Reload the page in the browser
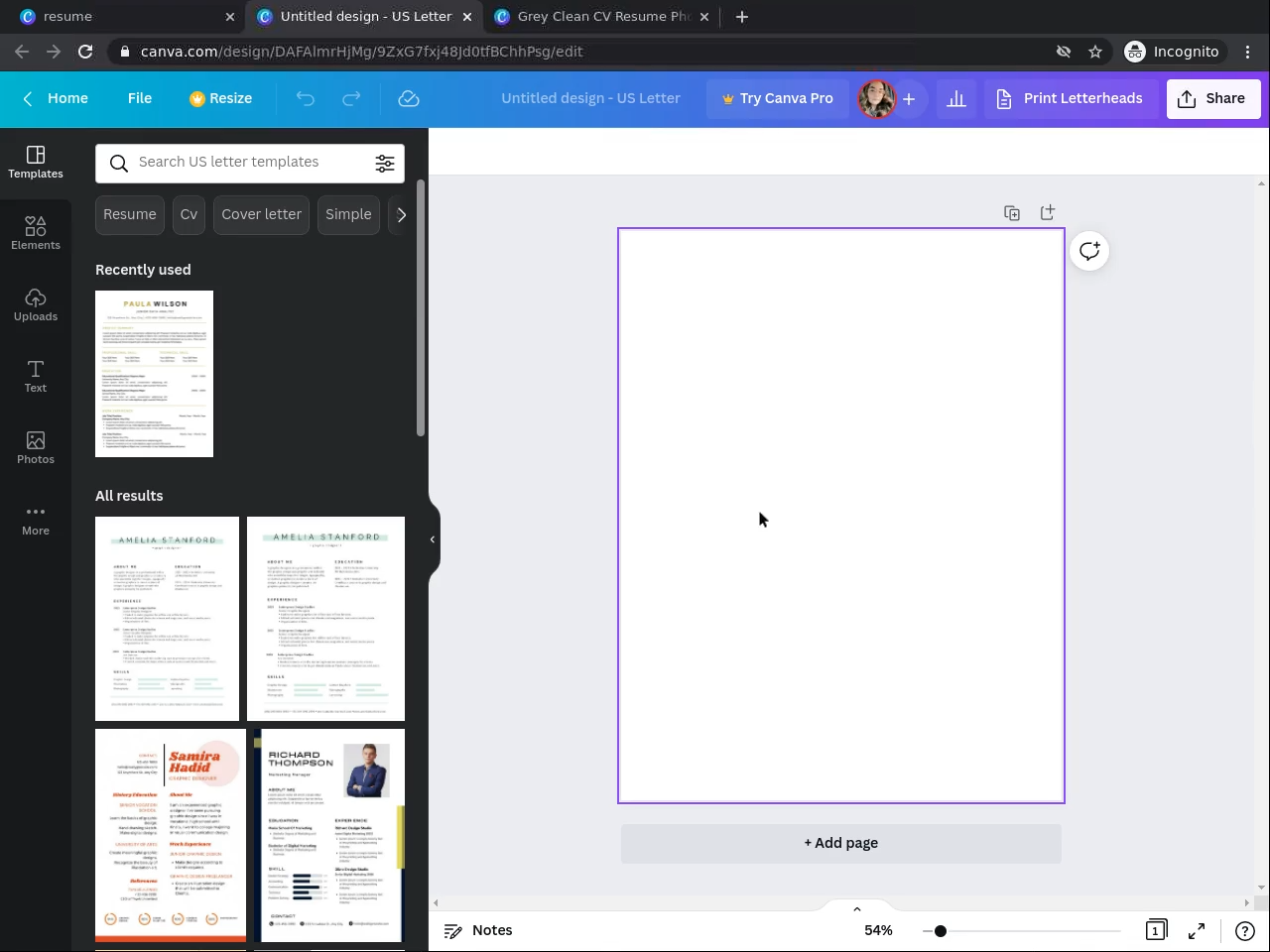 click(x=85, y=52)
